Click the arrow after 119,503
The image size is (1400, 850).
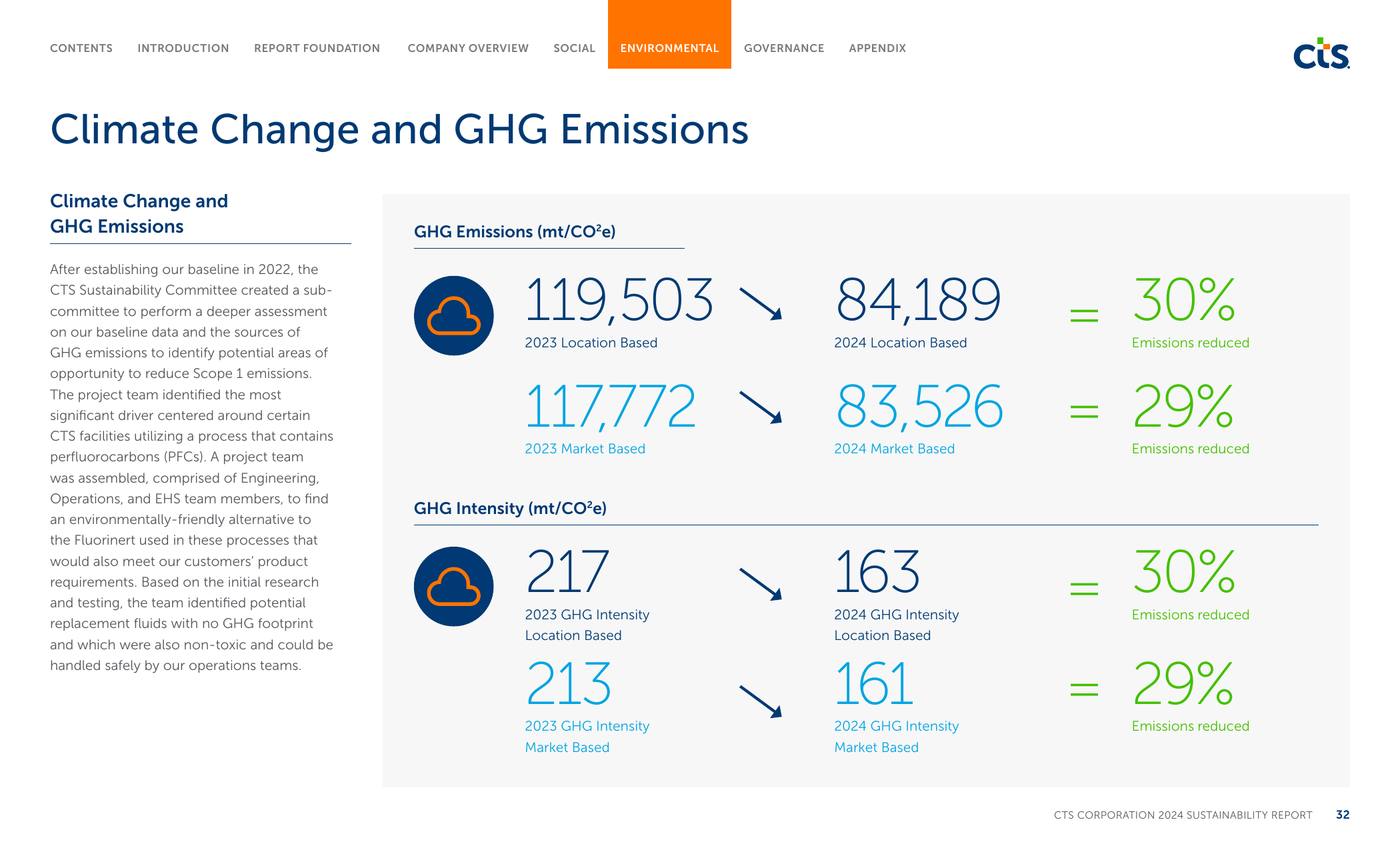coord(761,304)
